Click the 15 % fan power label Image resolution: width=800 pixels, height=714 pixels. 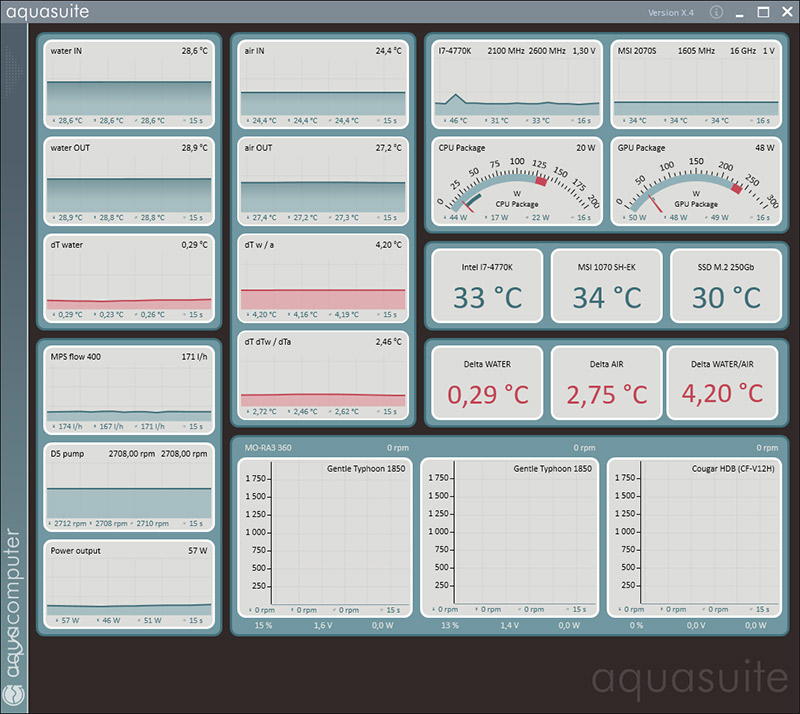(x=263, y=625)
